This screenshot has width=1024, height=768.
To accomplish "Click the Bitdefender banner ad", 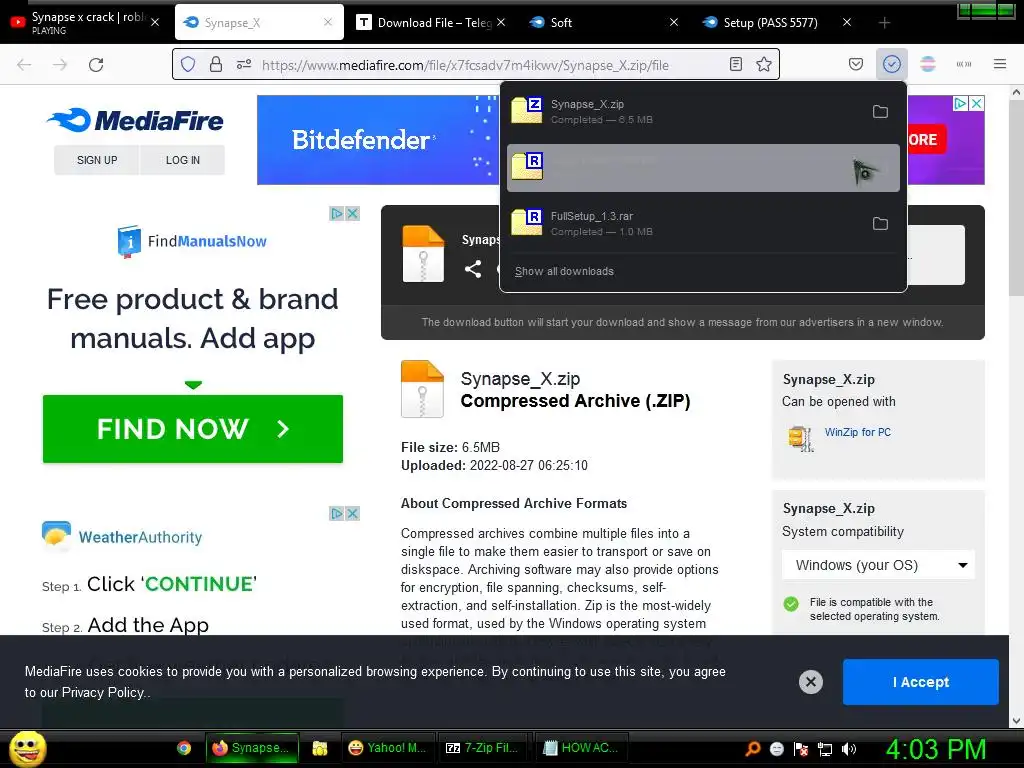I will coord(377,140).
